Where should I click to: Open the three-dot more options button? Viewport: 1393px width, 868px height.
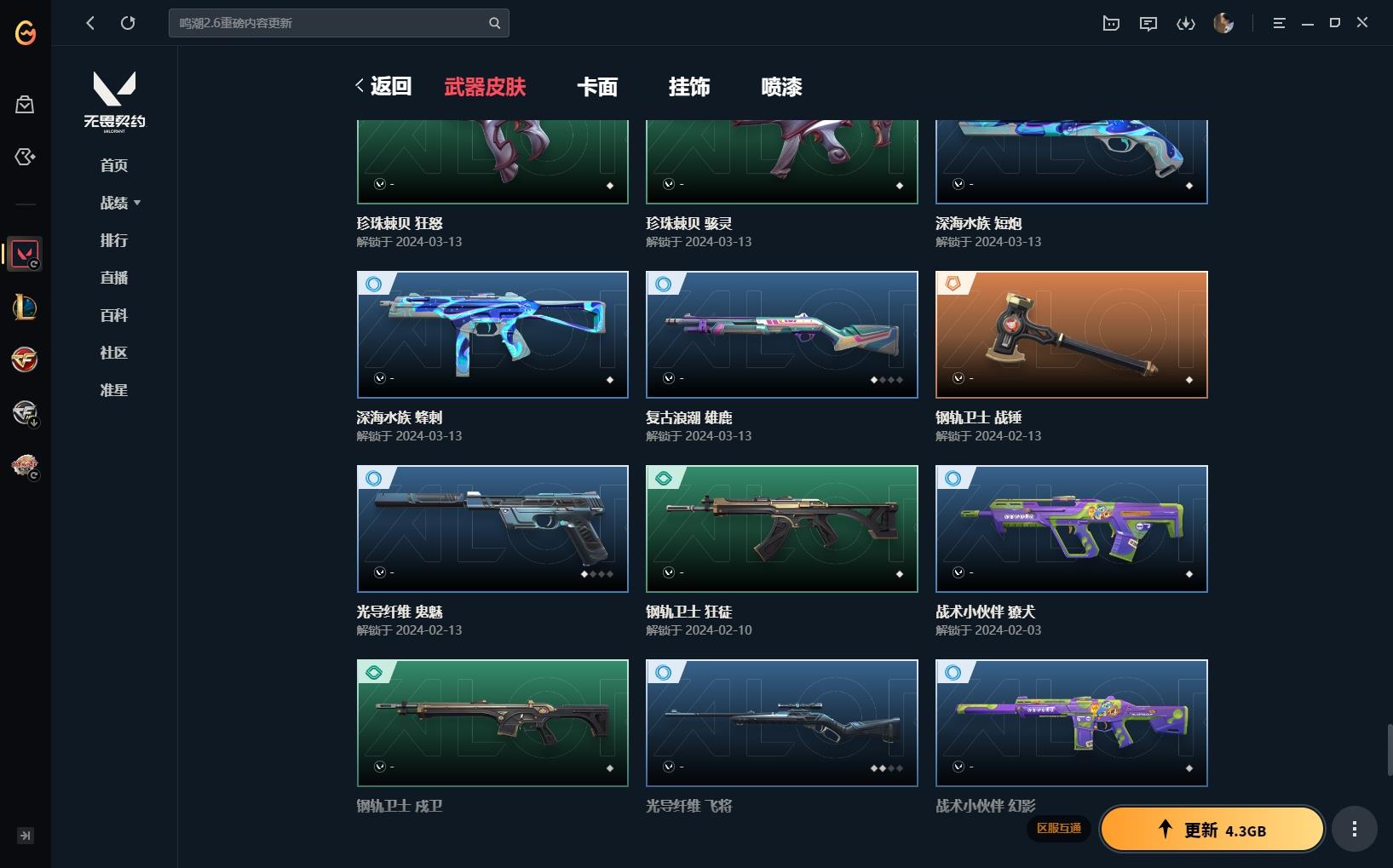1354,828
